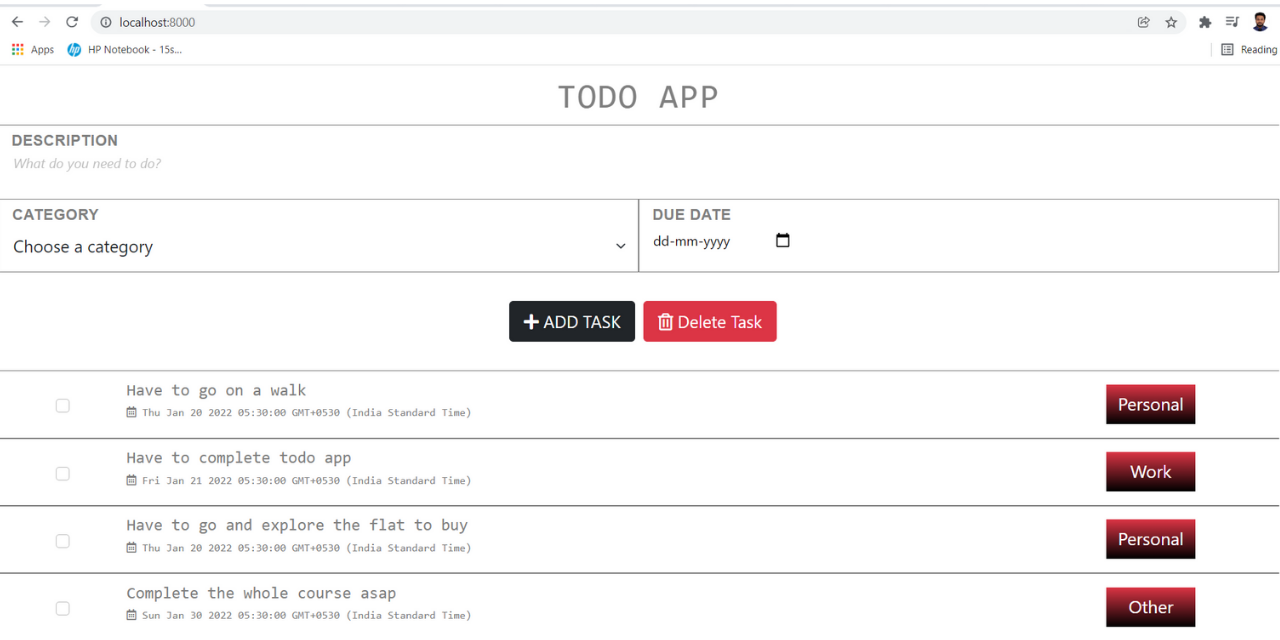Click the calendar icon on the todo app task
The width and height of the screenshot is (1280, 640).
click(131, 480)
